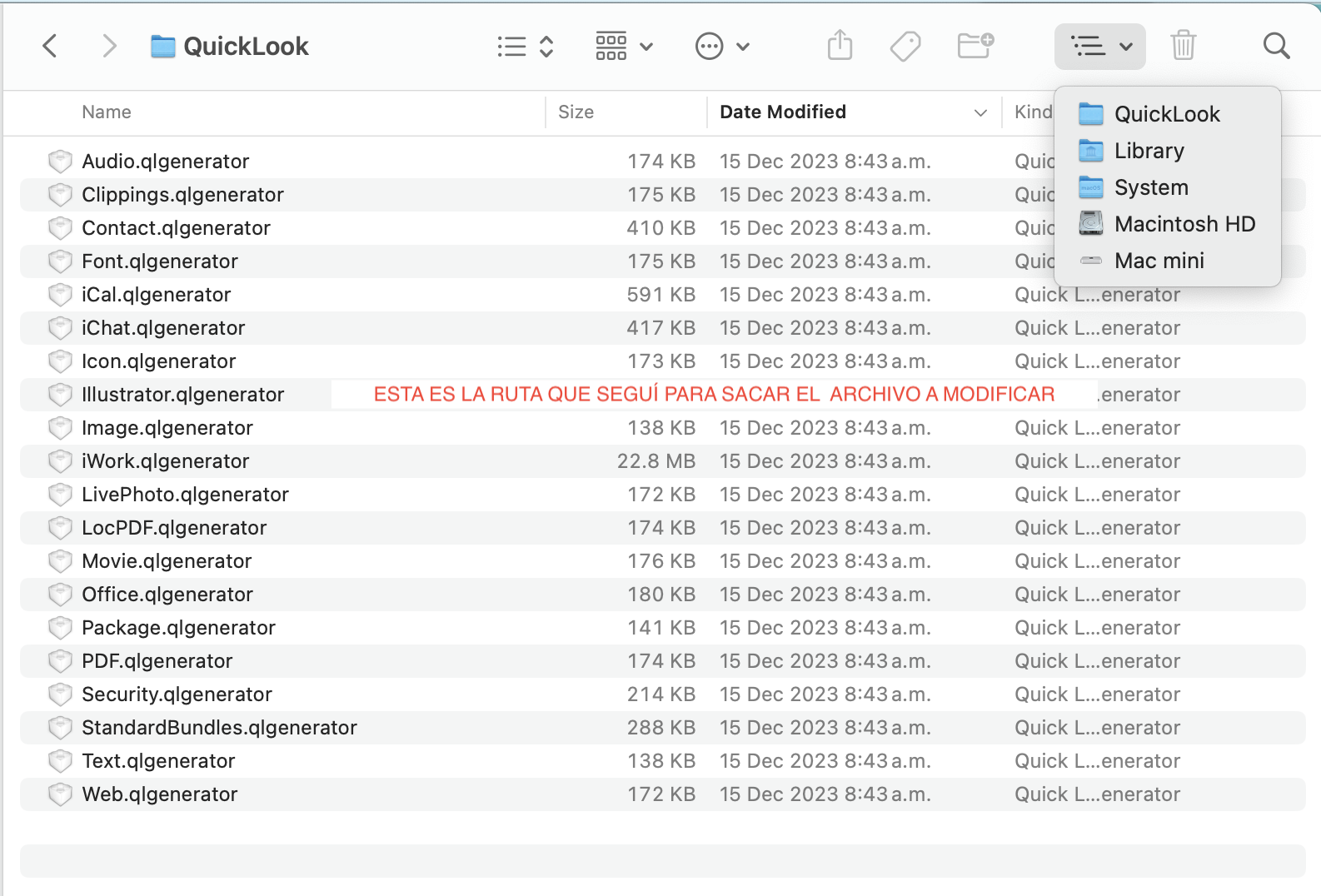Choose Macintosh HD in path menu
Screen dimensions: 1321x896
point(1184,224)
